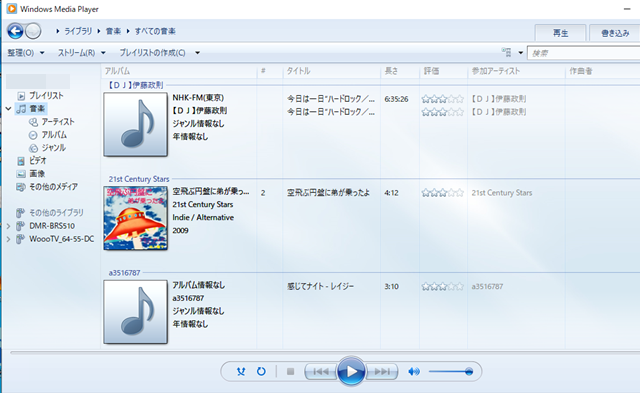The image size is (640, 393).
Task: Click the seek bar above playback controls
Action: tap(325, 352)
